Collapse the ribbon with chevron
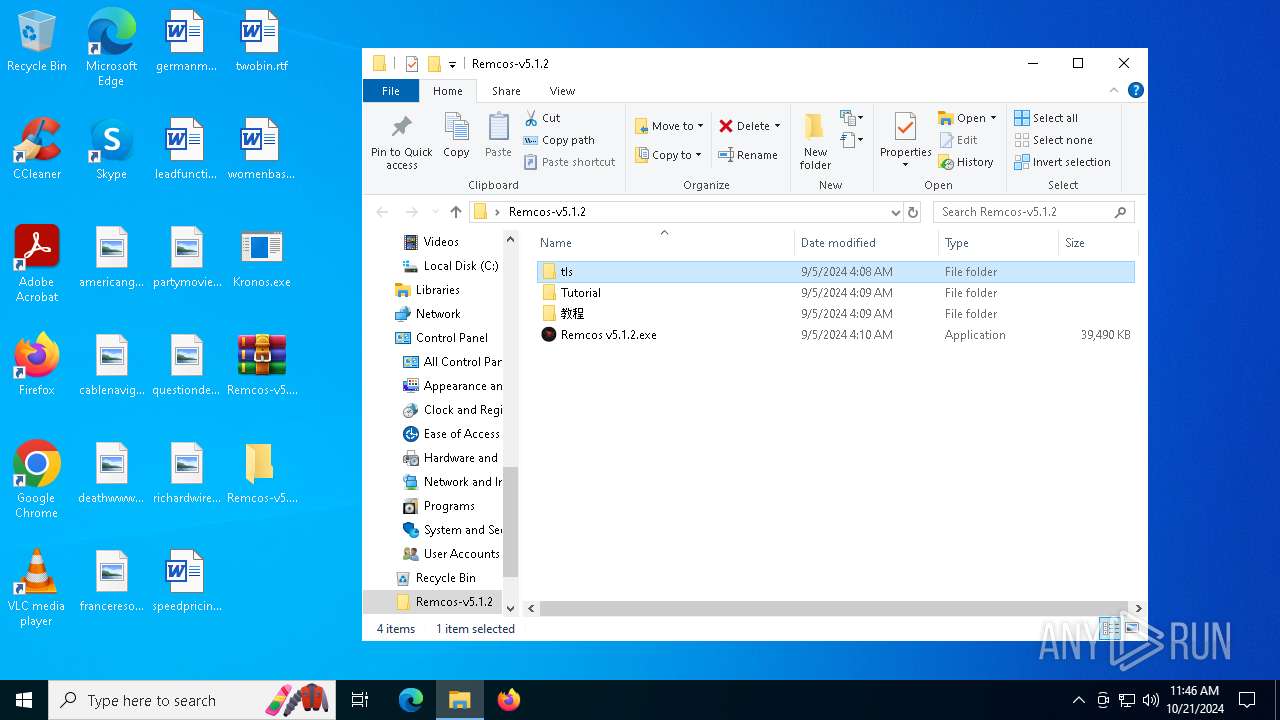1280x720 pixels. point(1114,91)
